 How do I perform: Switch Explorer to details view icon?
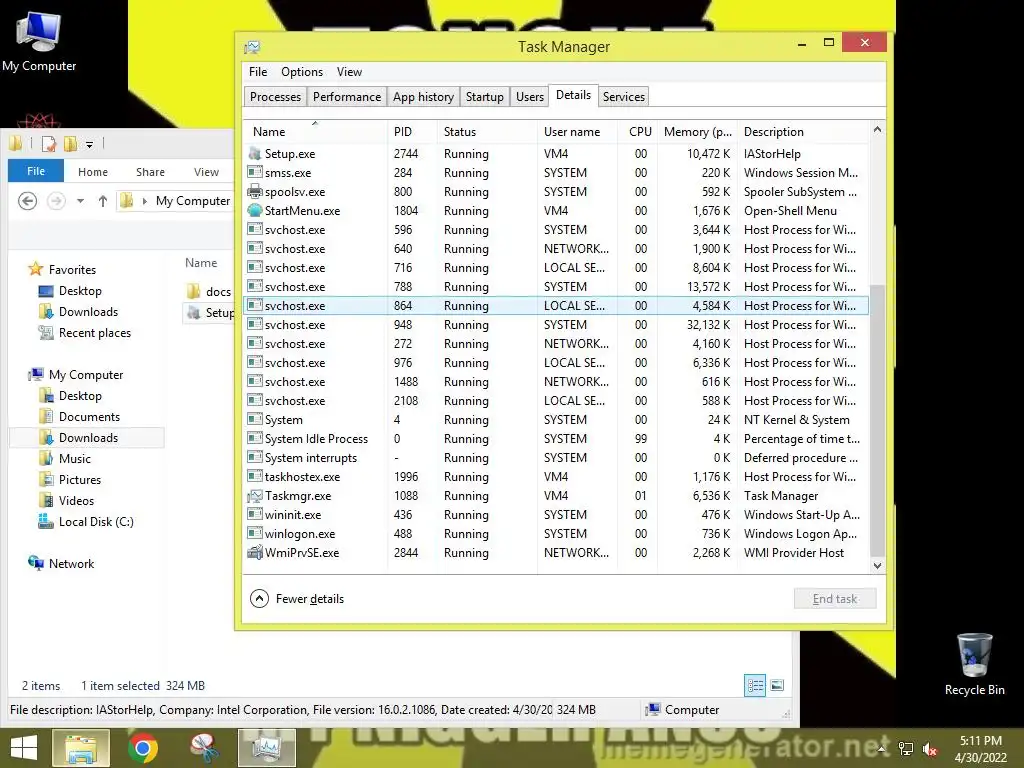(755, 685)
